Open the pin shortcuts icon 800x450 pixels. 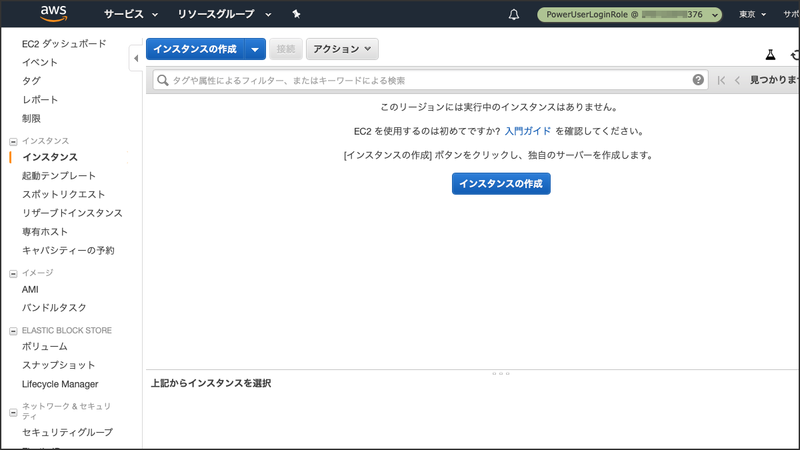(x=296, y=14)
